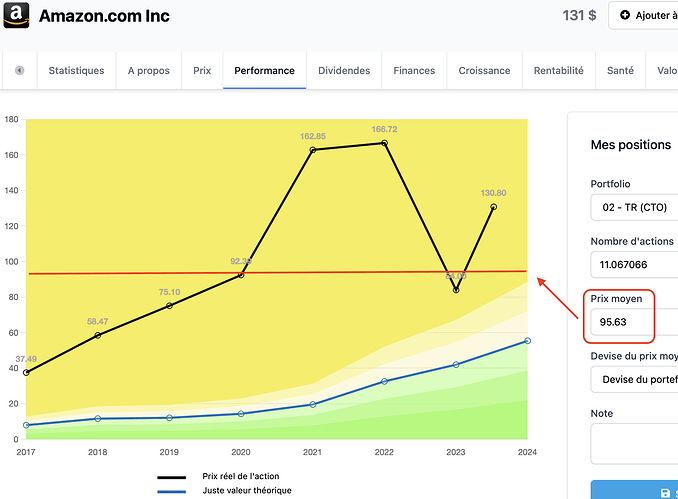Image resolution: width=678 pixels, height=499 pixels.
Task: Switch to the A propos tab
Action: pos(149,70)
